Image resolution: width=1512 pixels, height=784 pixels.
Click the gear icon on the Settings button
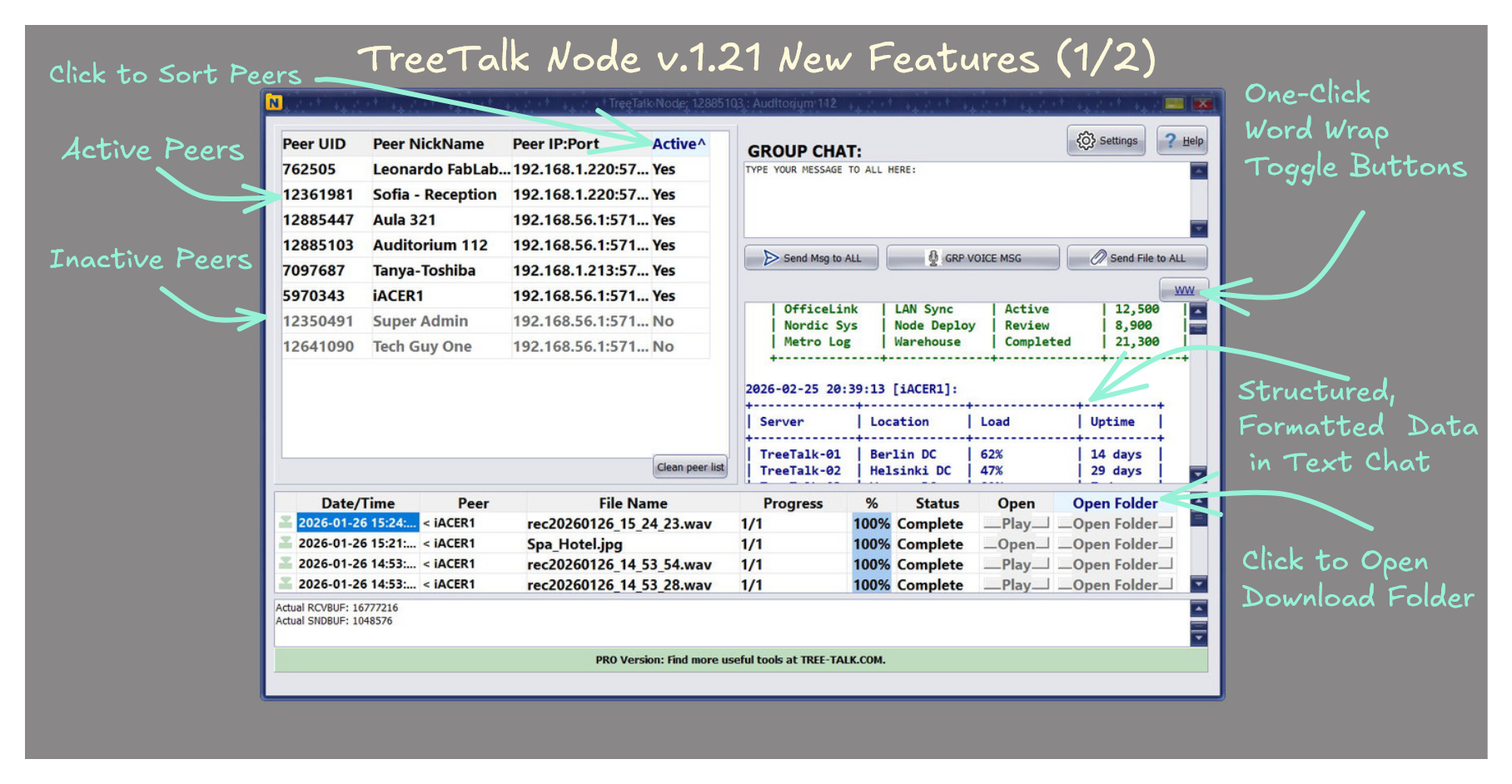click(1086, 141)
